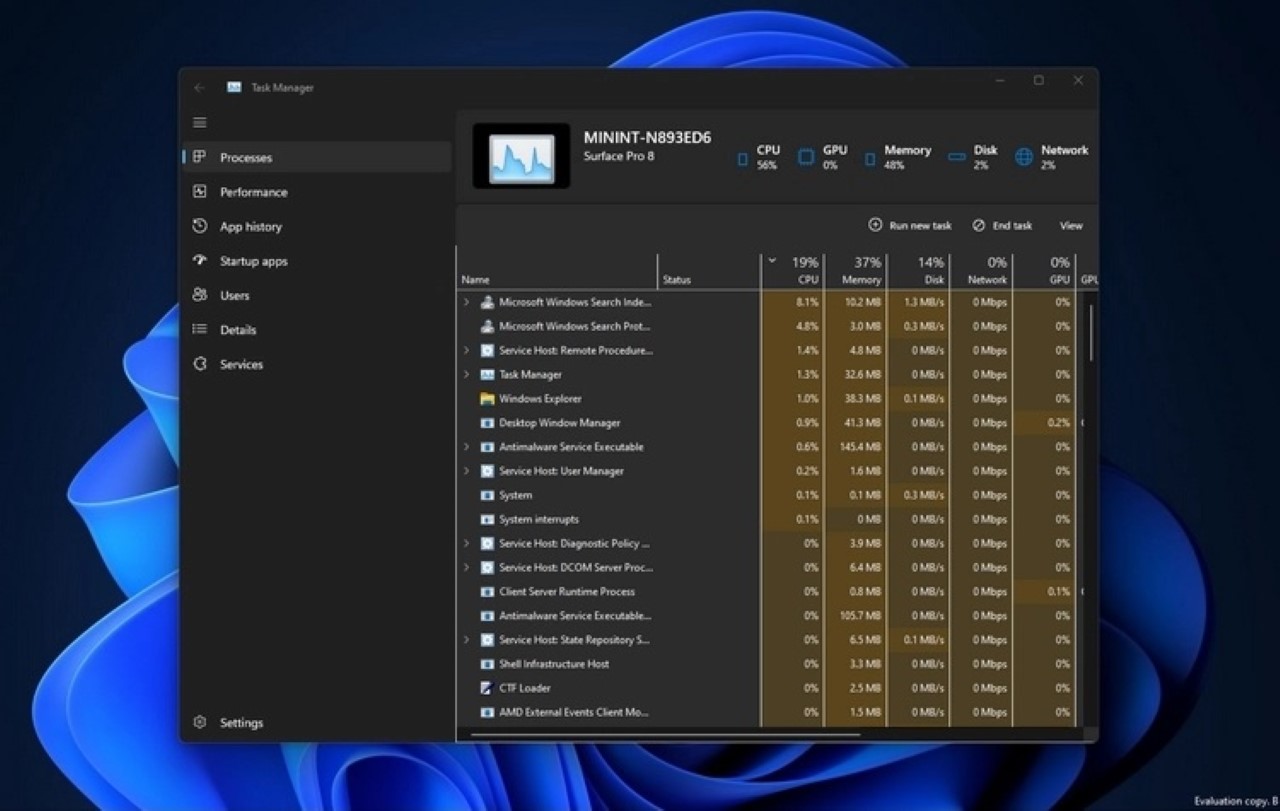
Task: Click the Desktop Window Manager icon
Action: tap(487, 423)
